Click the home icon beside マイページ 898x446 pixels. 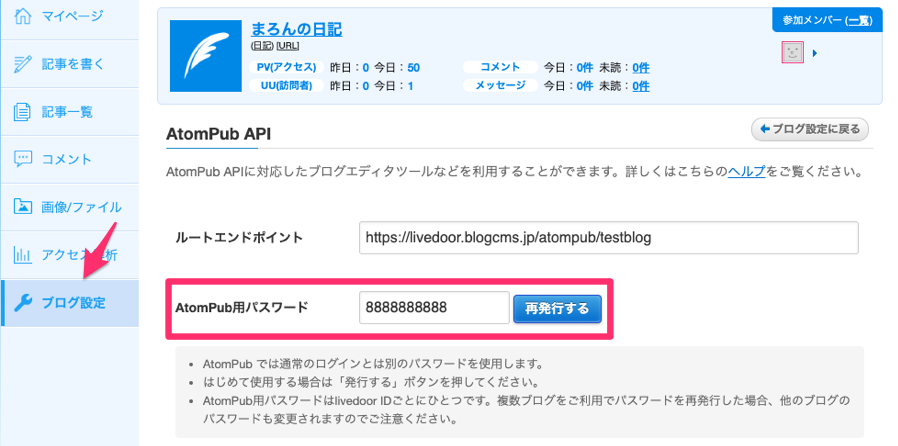22,15
